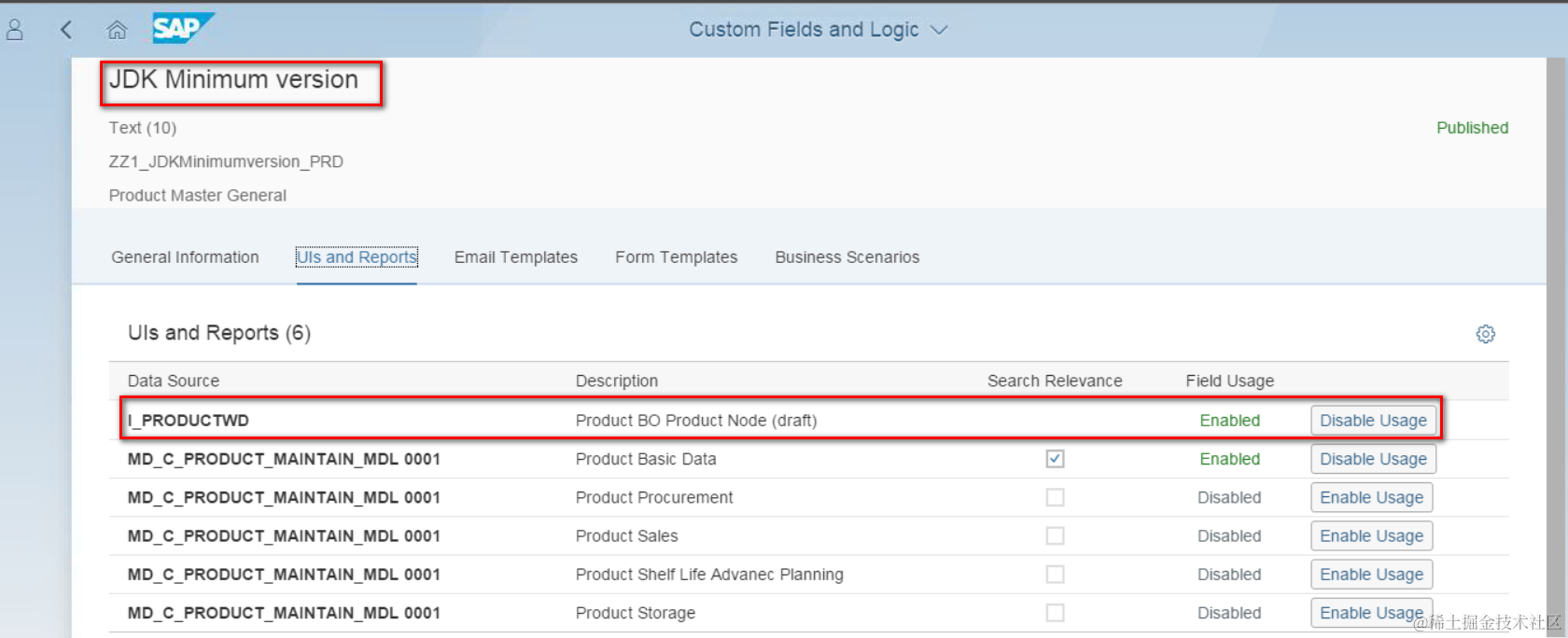Screen dimensions: 1568x638
Task: Open the Email Templates tab
Action: 515,257
